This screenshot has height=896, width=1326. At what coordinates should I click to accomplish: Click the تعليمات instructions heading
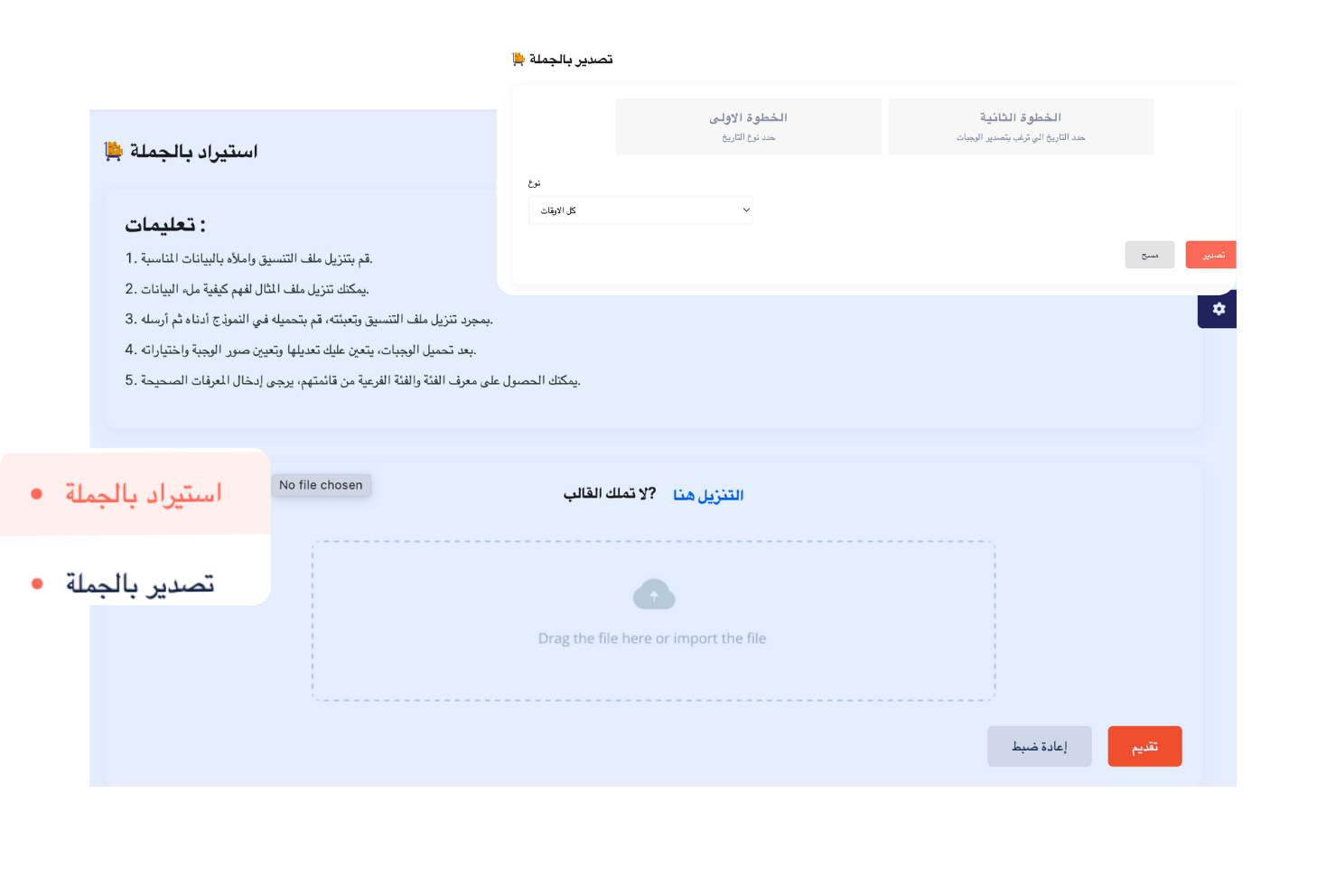click(165, 225)
